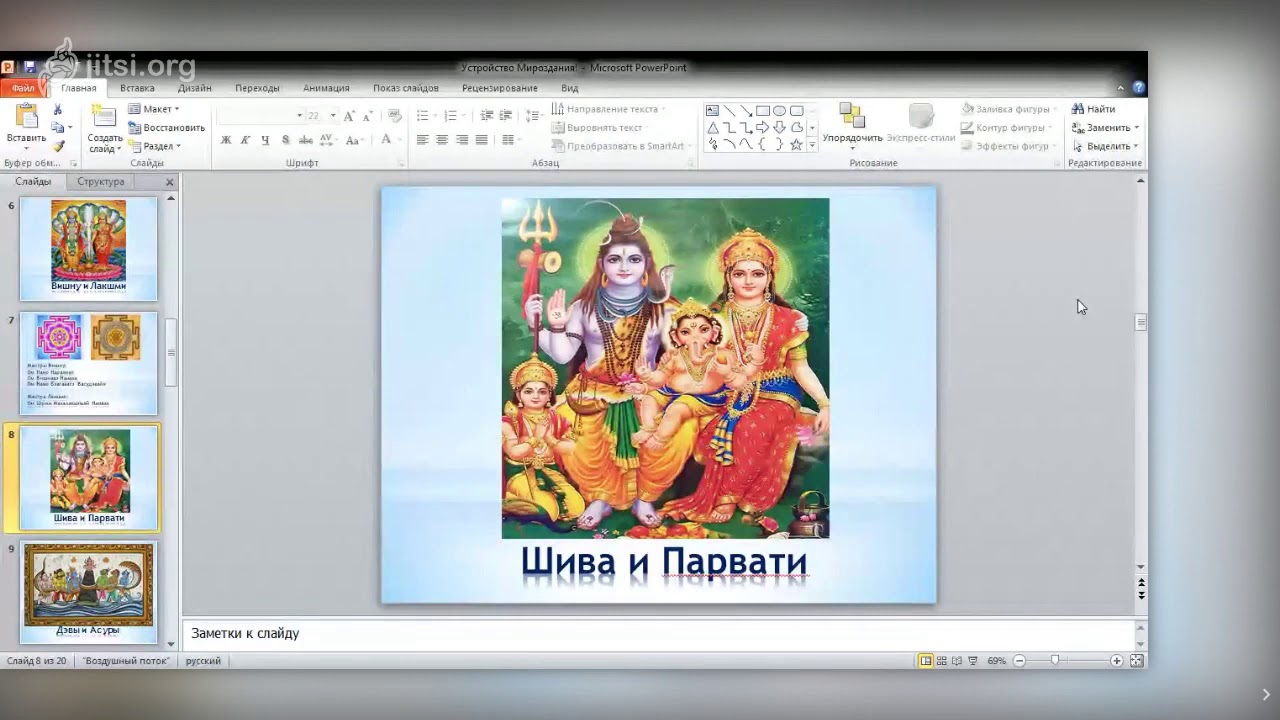Click the zoom in plus button

click(1117, 661)
